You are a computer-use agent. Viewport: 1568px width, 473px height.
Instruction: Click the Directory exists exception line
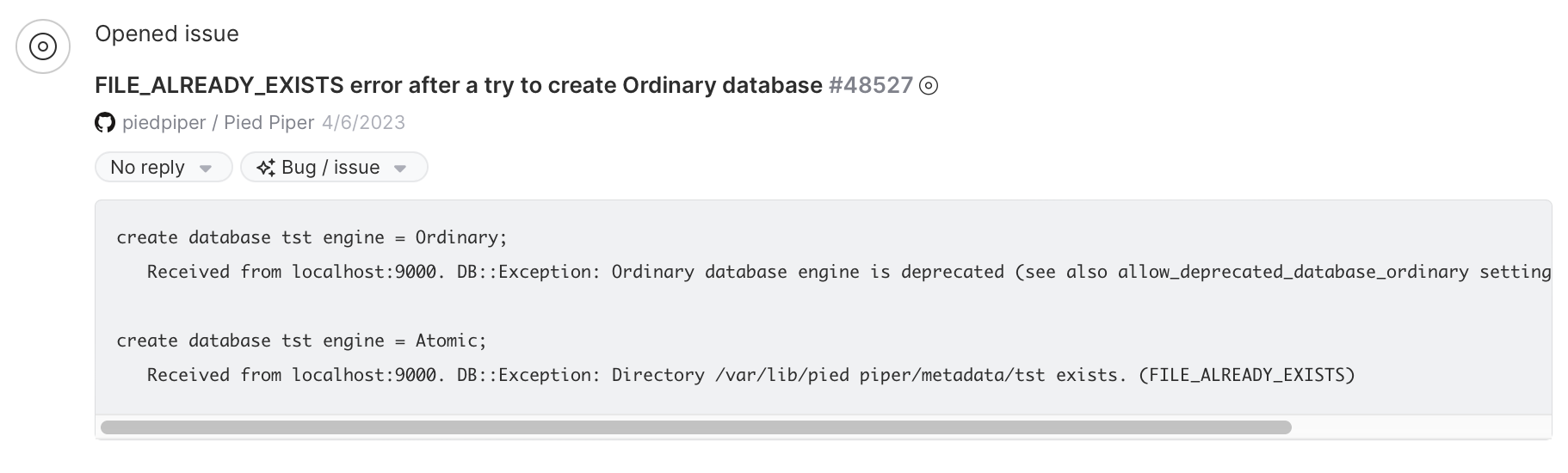(750, 375)
